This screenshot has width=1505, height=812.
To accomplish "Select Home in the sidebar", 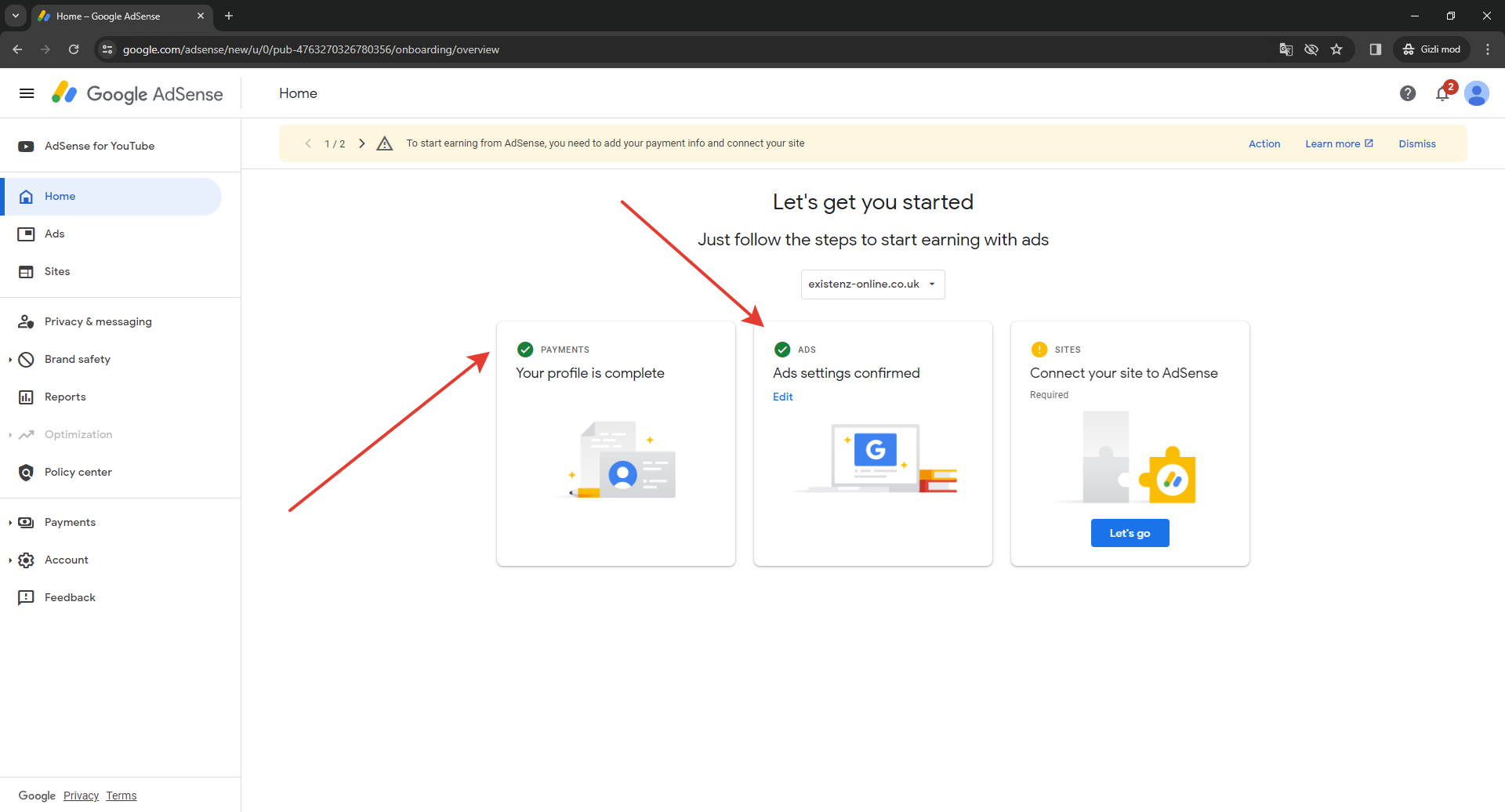I will click(x=112, y=197).
